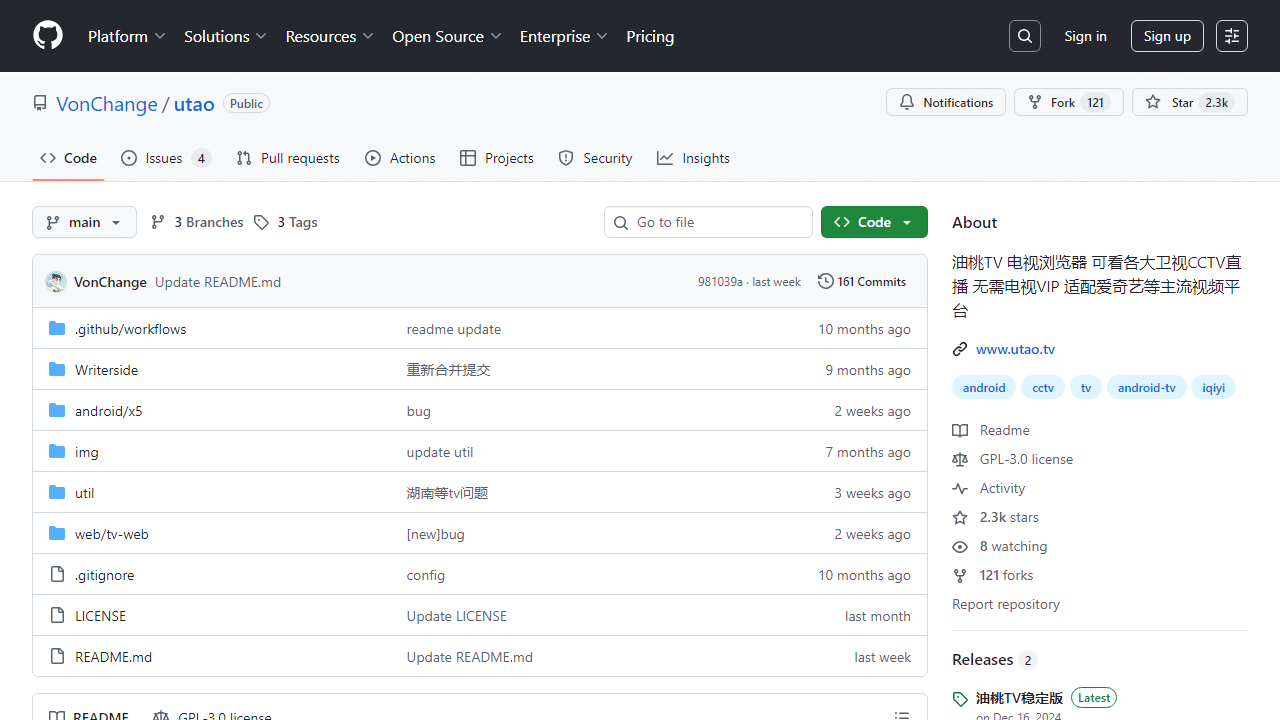Open the Pull requests tab
The image size is (1280, 720).
(x=288, y=158)
